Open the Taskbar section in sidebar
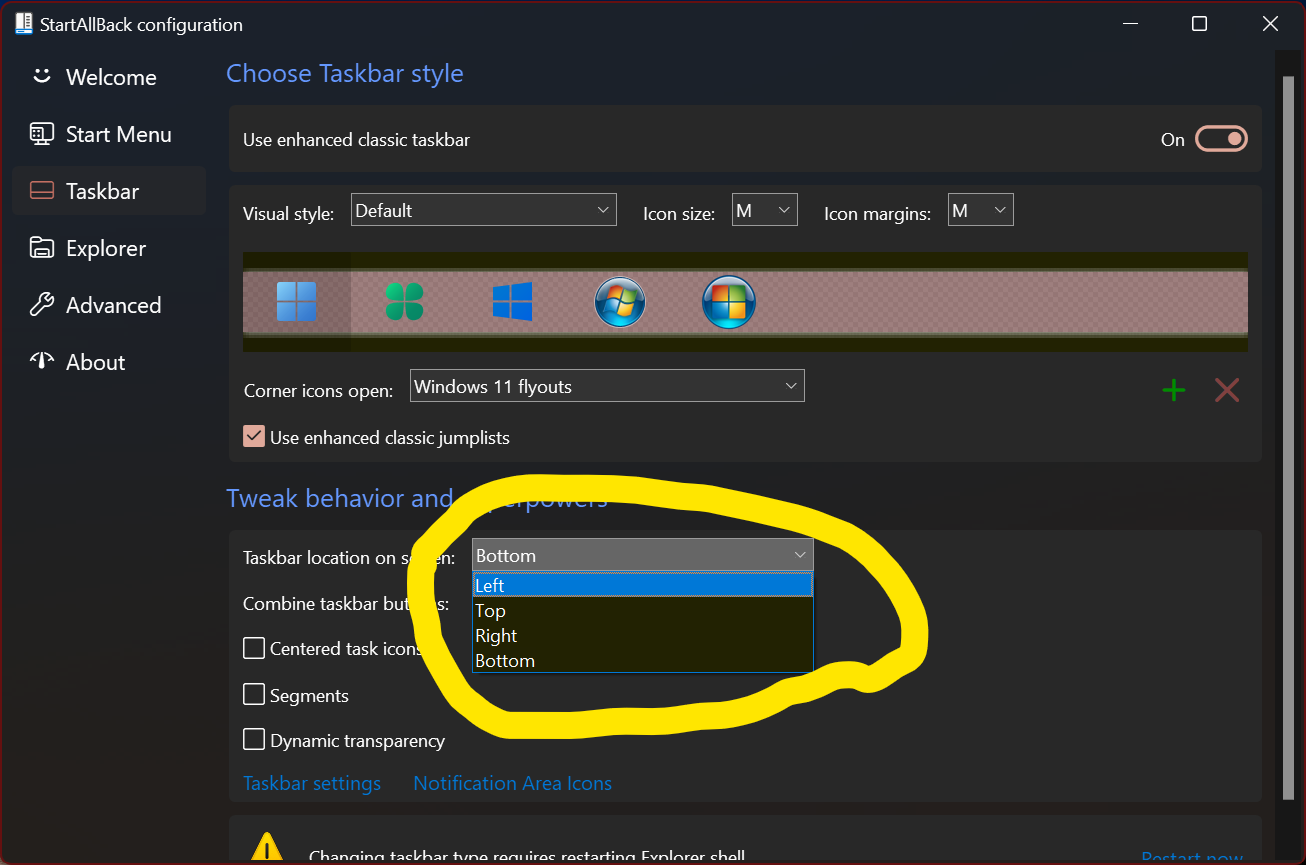This screenshot has width=1306, height=865. point(109,191)
